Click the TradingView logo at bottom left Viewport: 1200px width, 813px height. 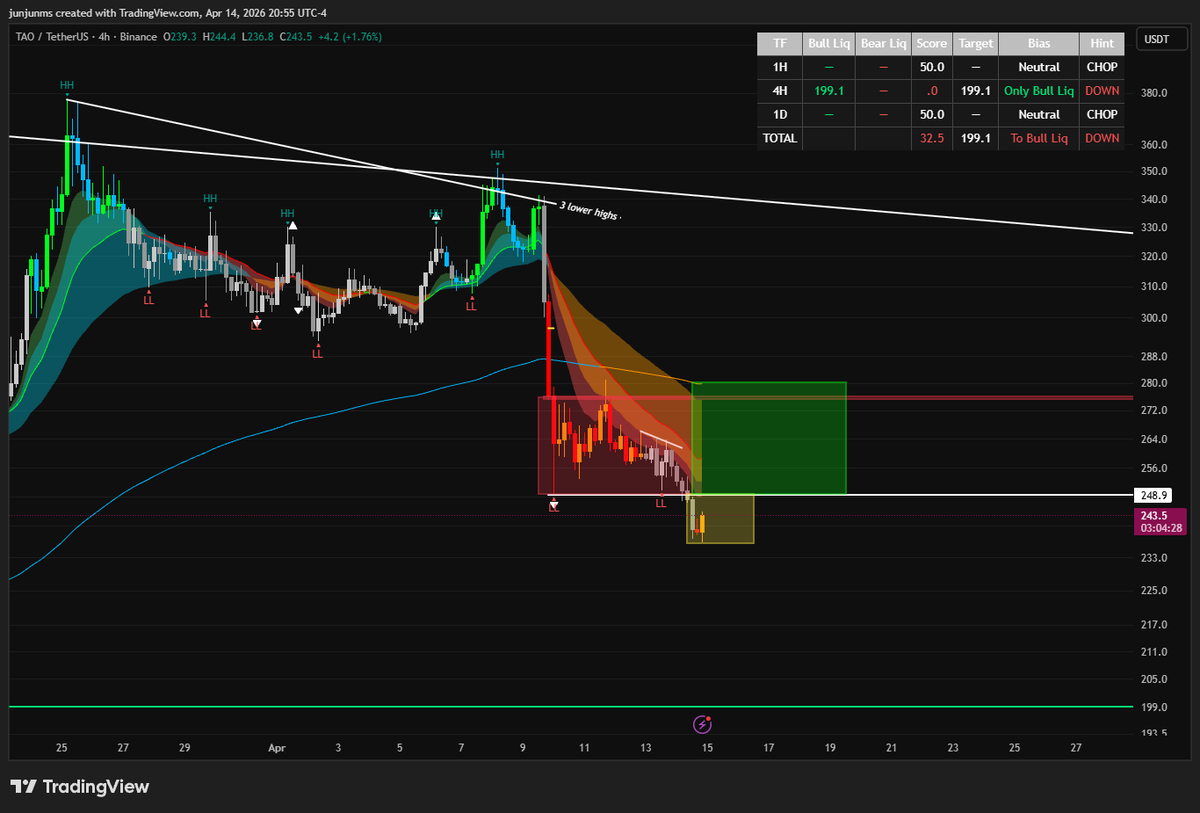[79, 787]
